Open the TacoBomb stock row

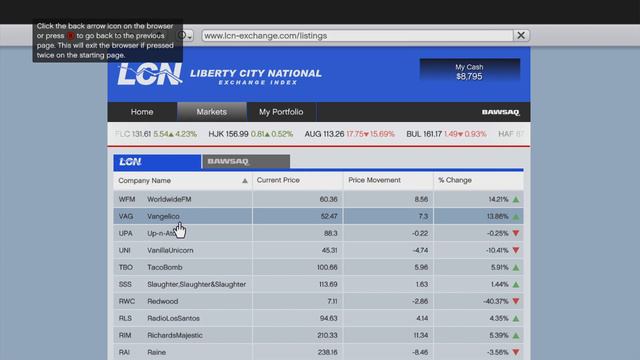tap(318, 267)
